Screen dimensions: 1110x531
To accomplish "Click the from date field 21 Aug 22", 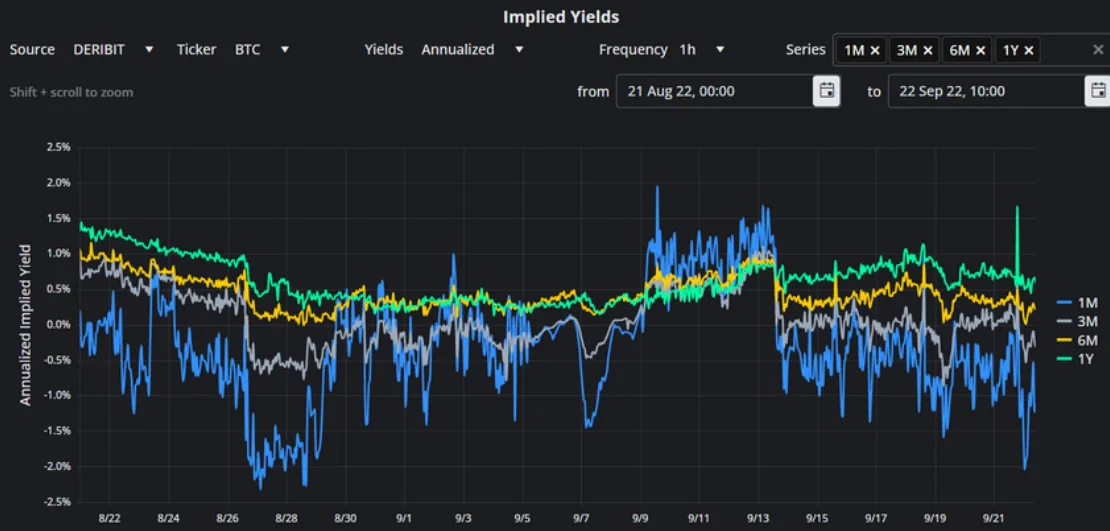I will click(x=714, y=91).
